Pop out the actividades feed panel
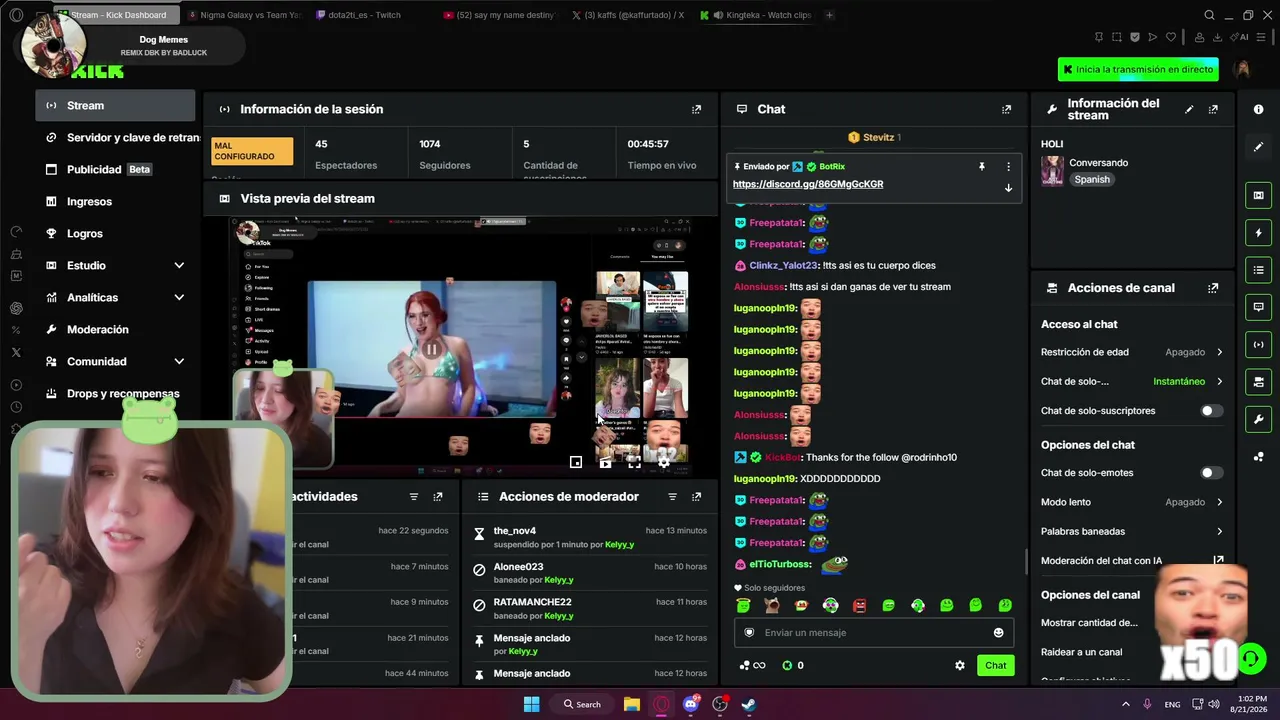This screenshot has width=1280, height=720. point(438,497)
